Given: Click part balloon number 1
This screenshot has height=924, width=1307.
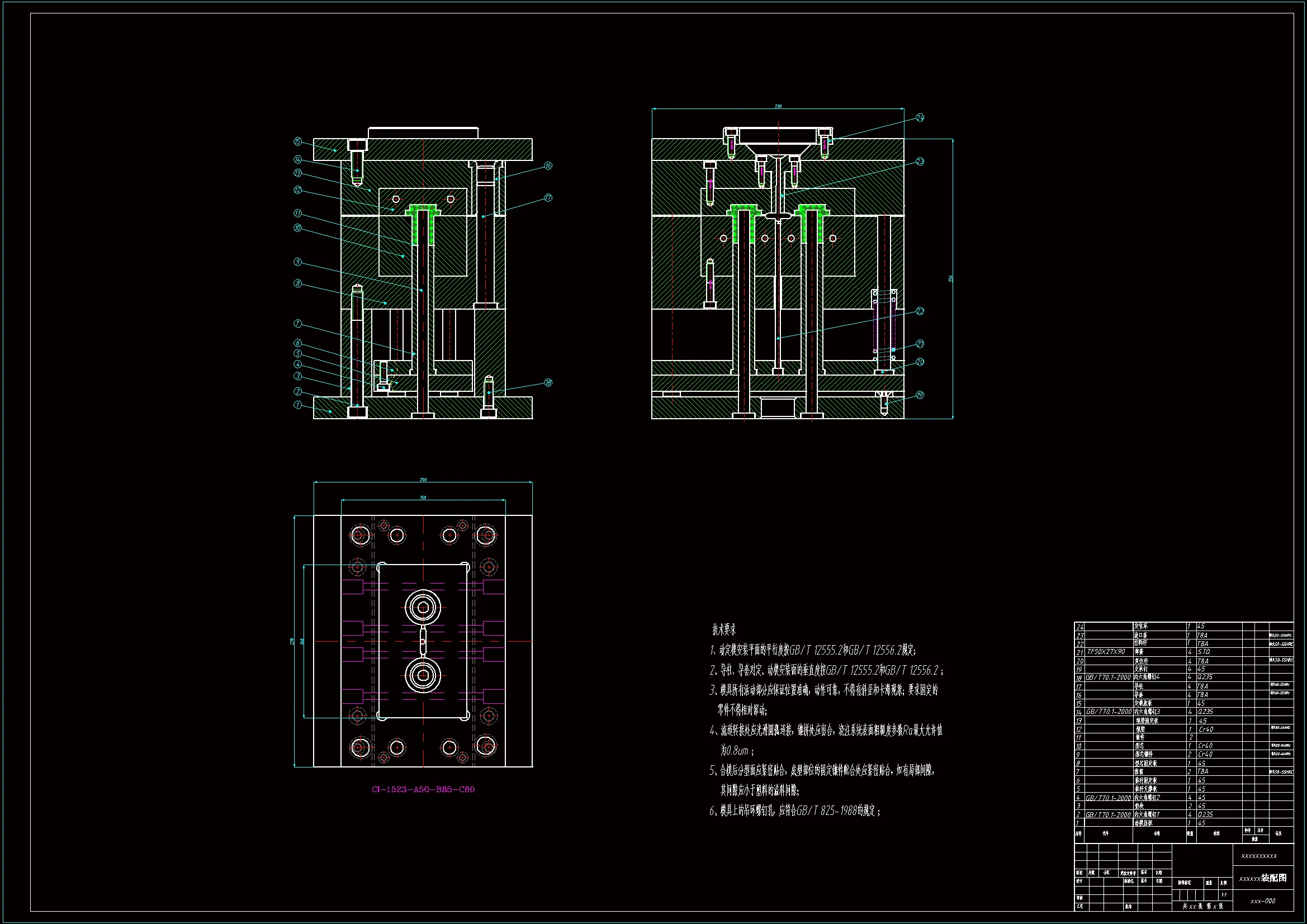Looking at the screenshot, I should [297, 405].
